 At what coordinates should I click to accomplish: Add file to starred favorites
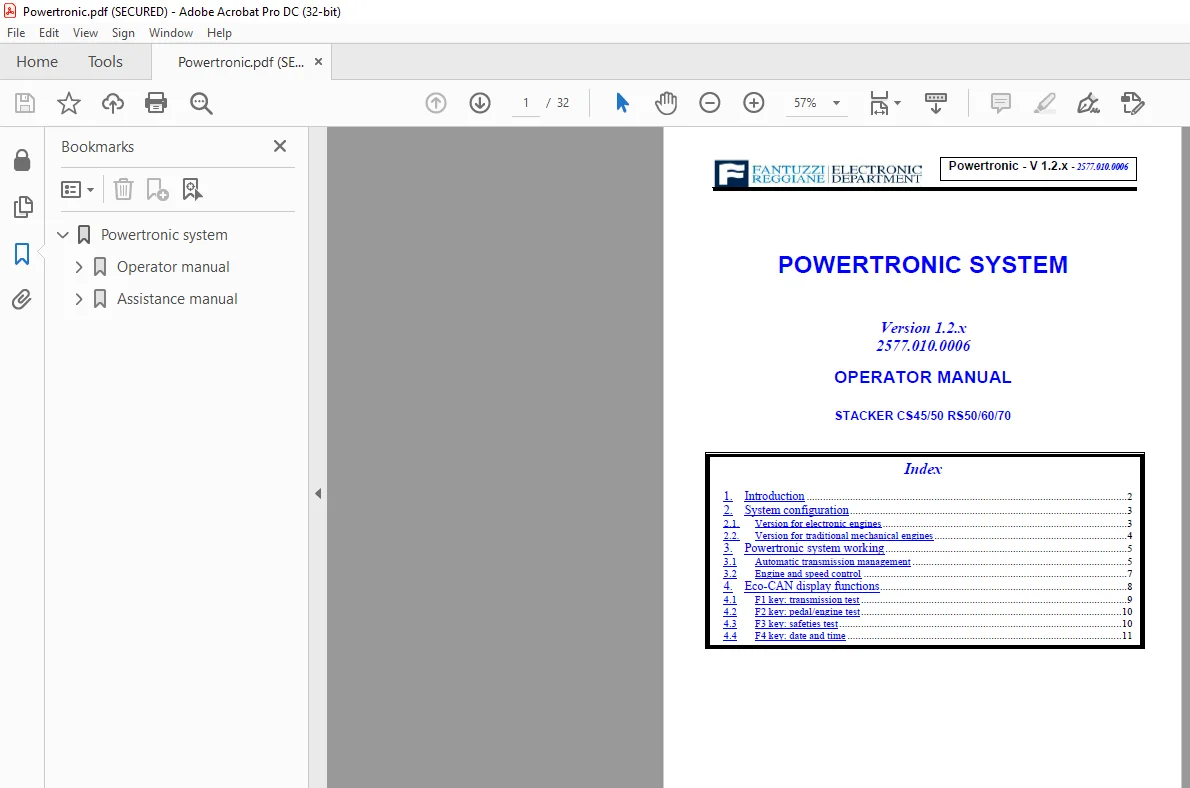point(69,103)
